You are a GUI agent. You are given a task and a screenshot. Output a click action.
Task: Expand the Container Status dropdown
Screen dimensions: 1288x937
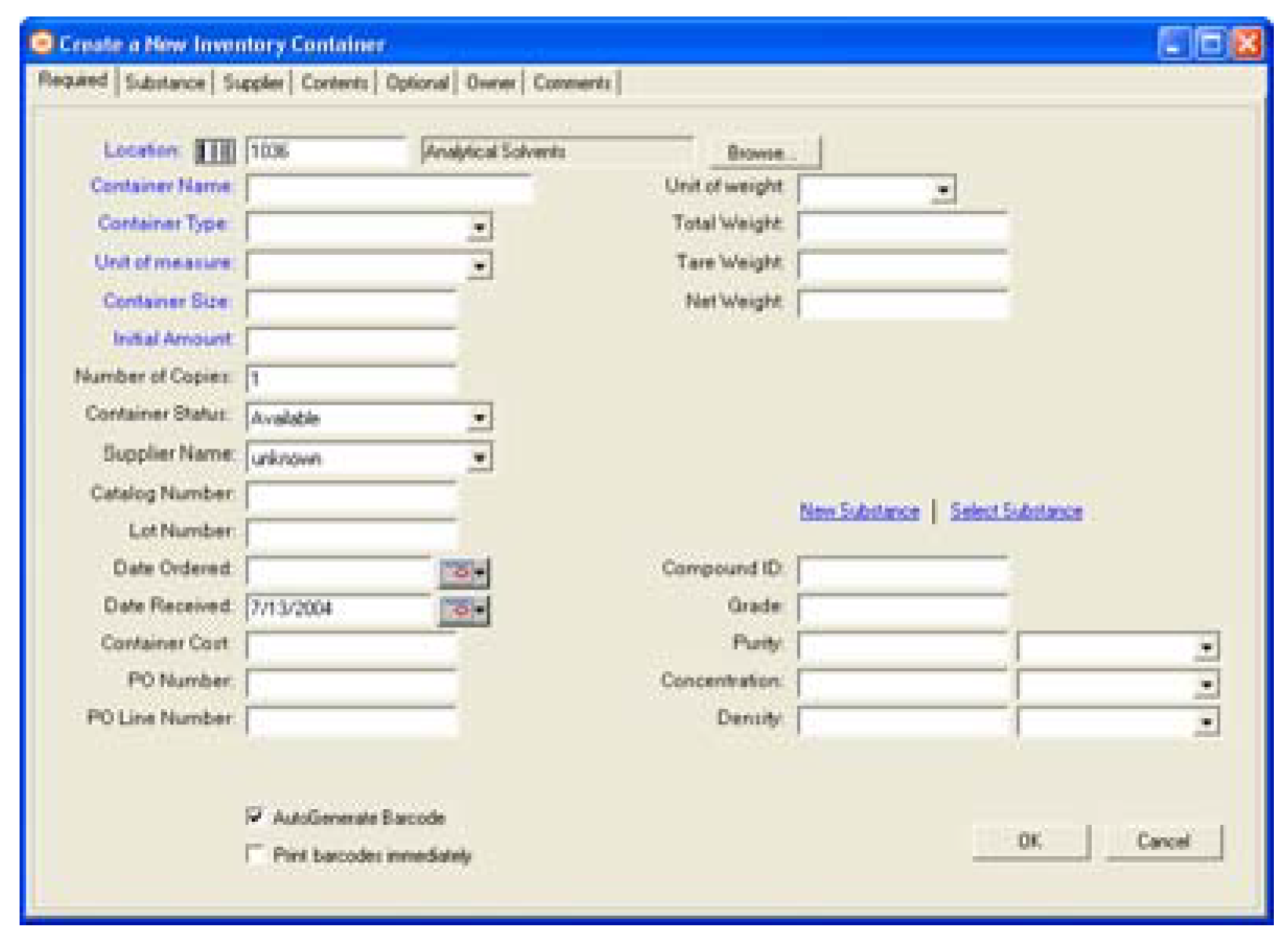(479, 418)
